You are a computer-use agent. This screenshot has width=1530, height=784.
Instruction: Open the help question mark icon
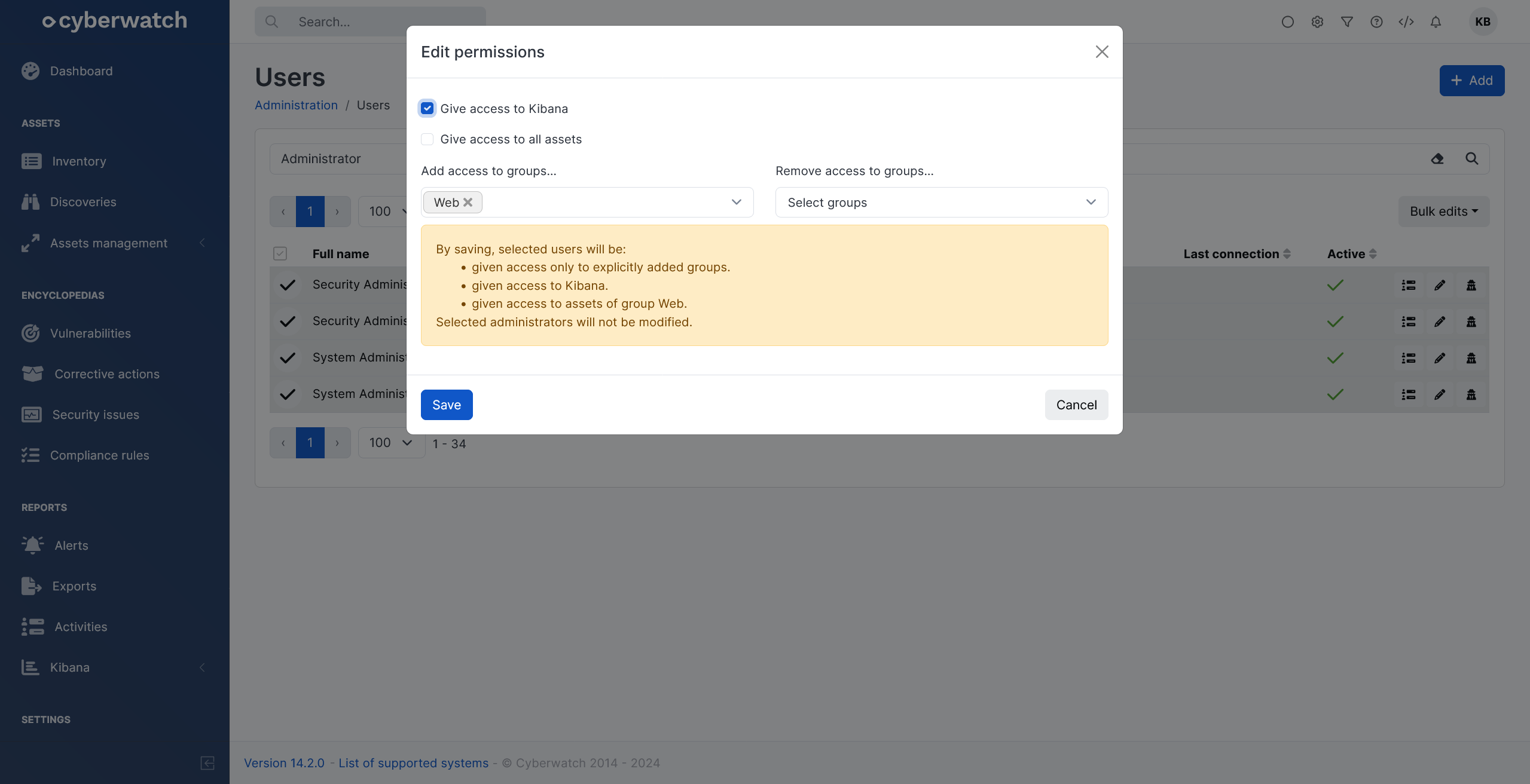coord(1376,22)
